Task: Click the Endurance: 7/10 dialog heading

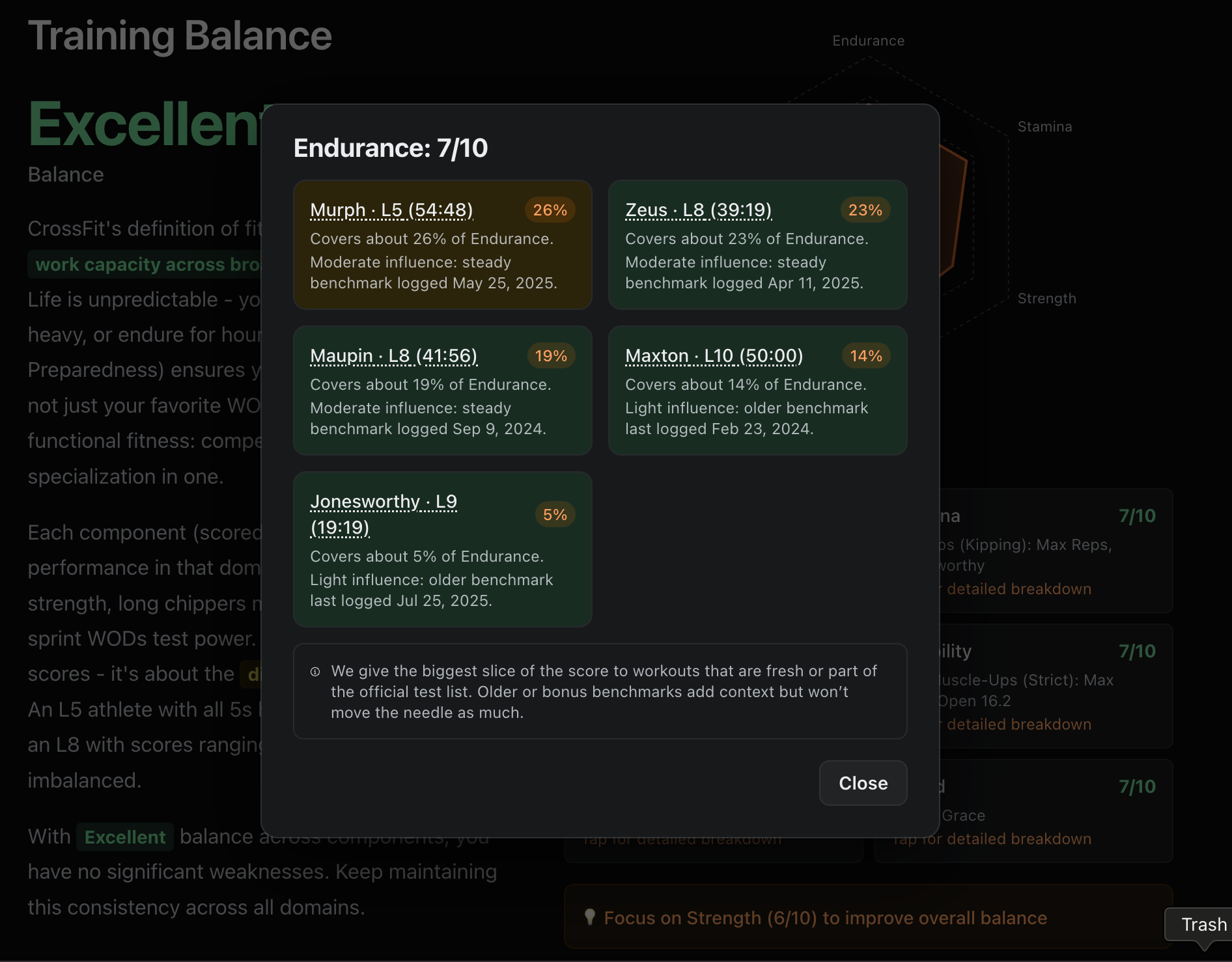Action: (391, 148)
